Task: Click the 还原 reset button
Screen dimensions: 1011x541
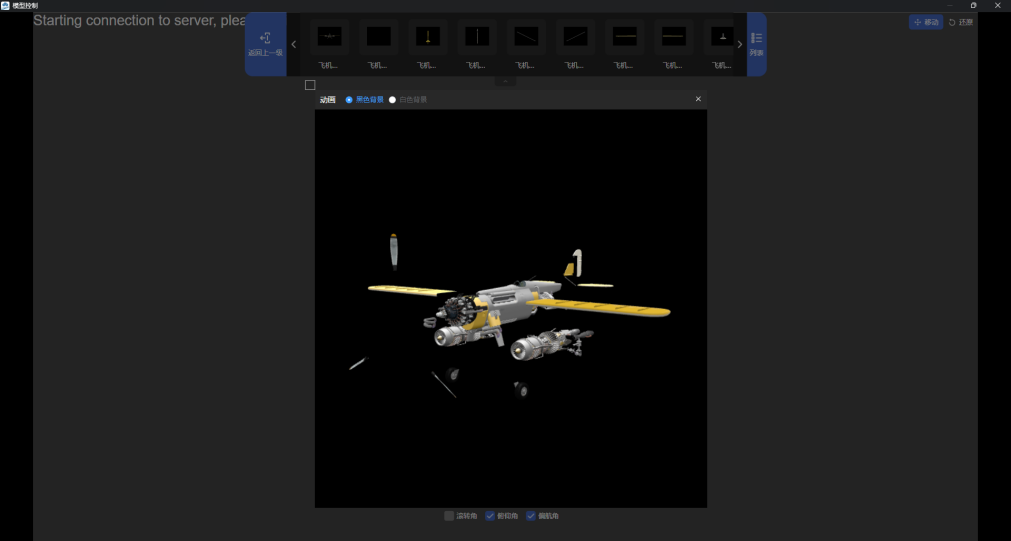Action: (960, 22)
